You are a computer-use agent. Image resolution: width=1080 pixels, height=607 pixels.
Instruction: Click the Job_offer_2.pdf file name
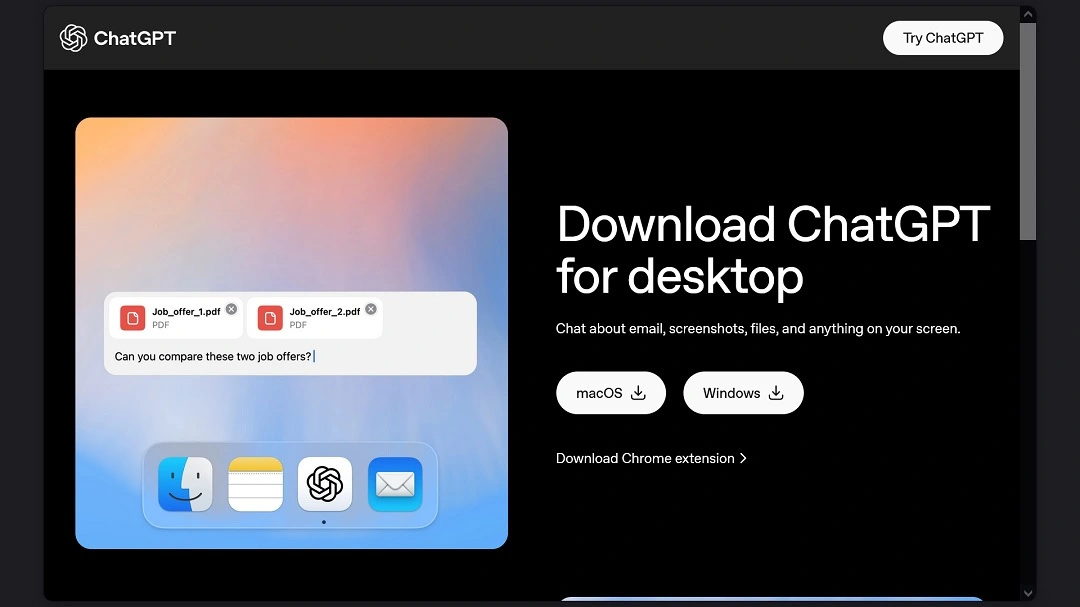point(324,311)
